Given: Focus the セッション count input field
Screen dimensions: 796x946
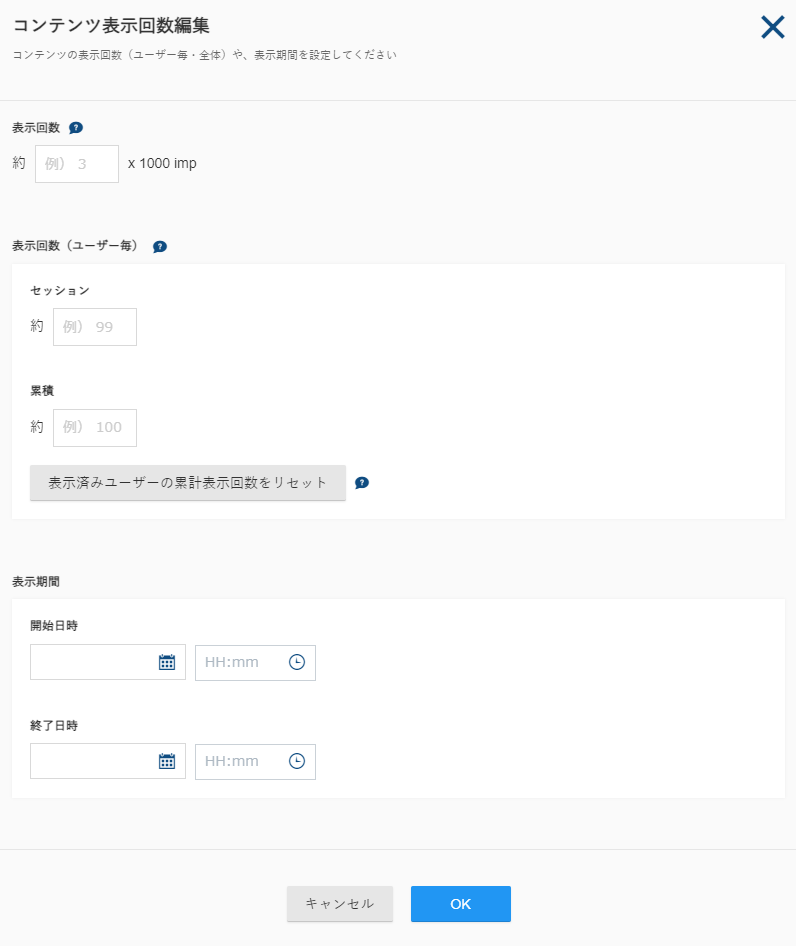Looking at the screenshot, I should (x=95, y=327).
